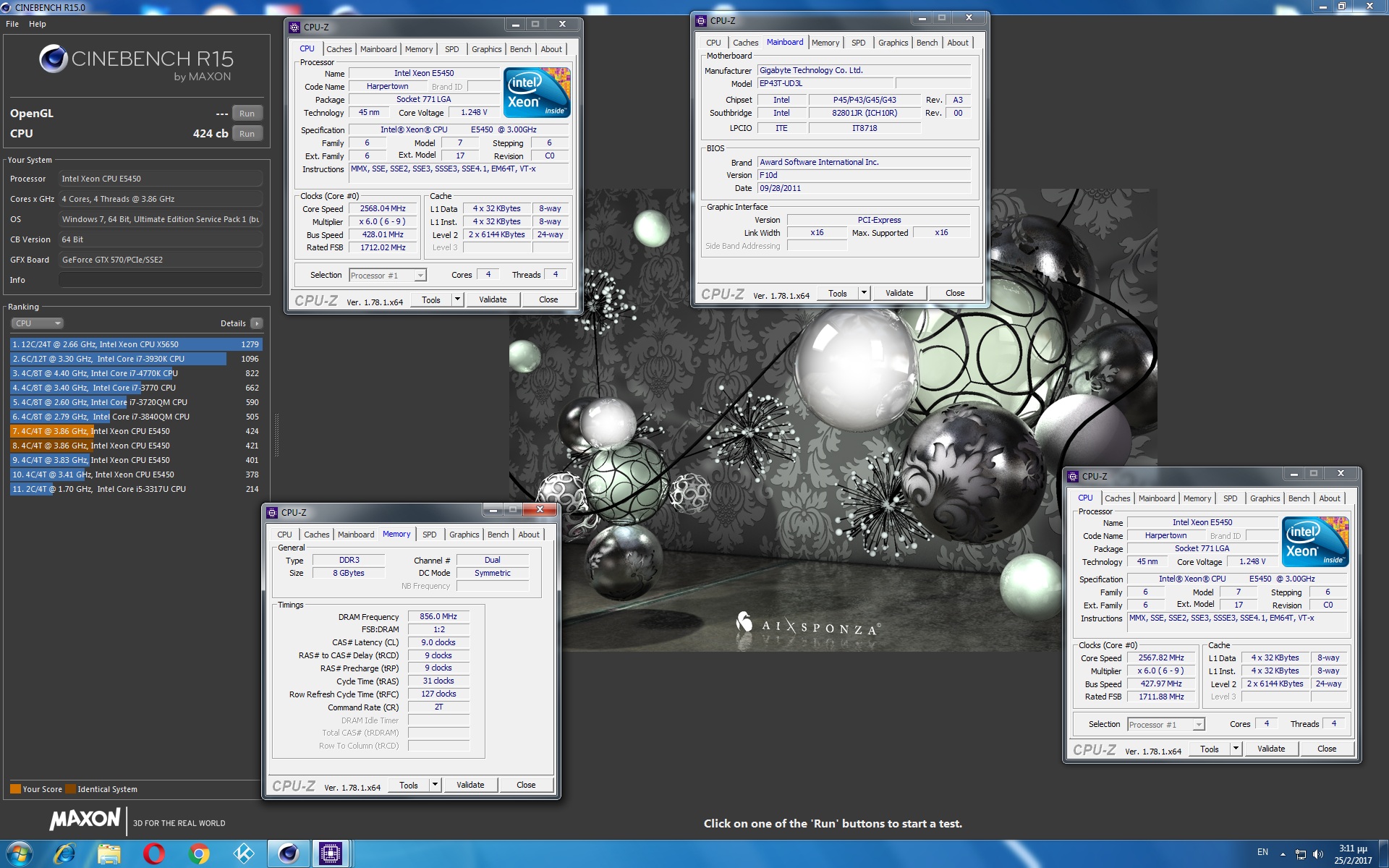The image size is (1389, 868).
Task: Show hidden tray icons arrow
Action: click(1283, 854)
